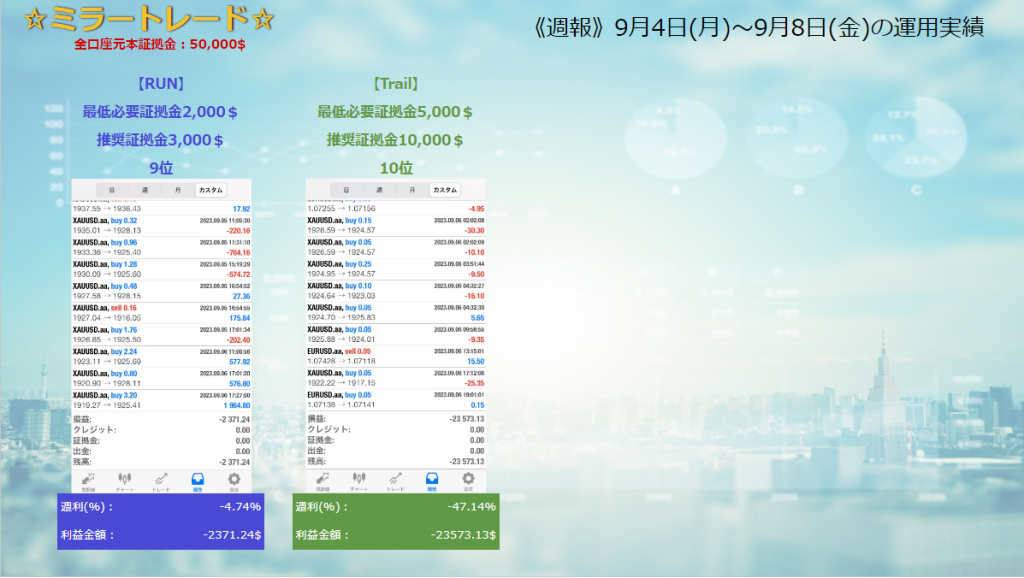Click 推奨証拠金10,000$ text
1024x578 pixels.
[x=394, y=140]
